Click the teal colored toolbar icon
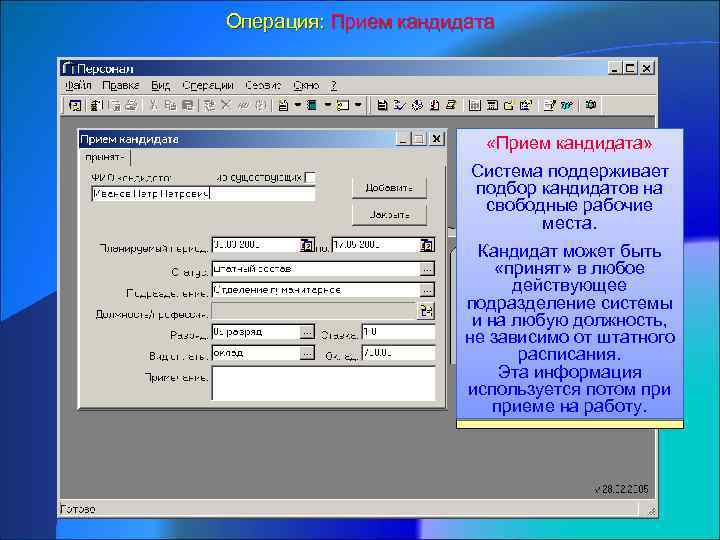 567,105
